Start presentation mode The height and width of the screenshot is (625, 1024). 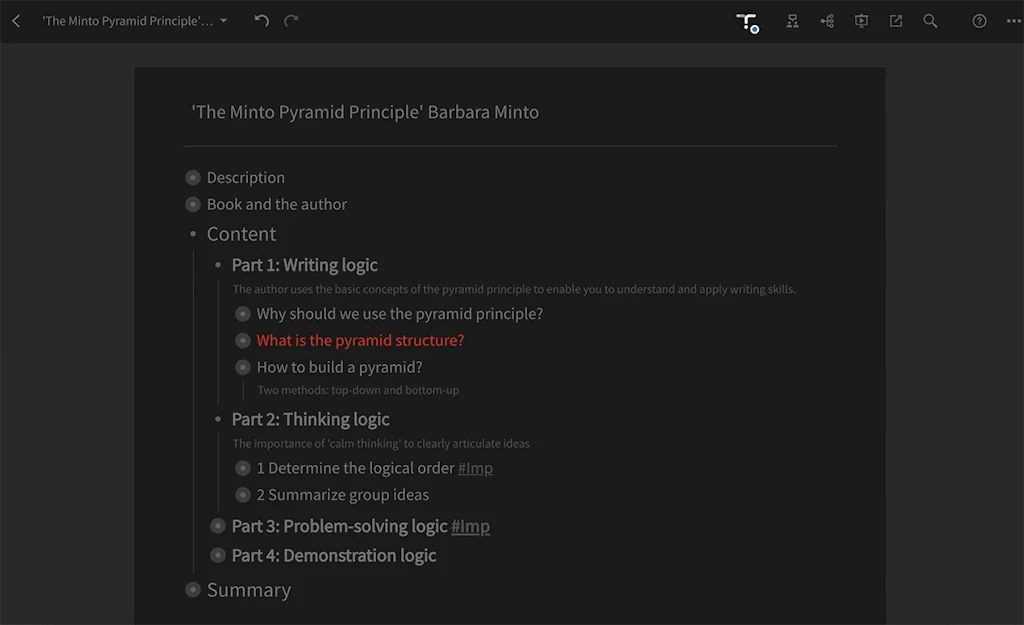pyautogui.click(x=861, y=21)
